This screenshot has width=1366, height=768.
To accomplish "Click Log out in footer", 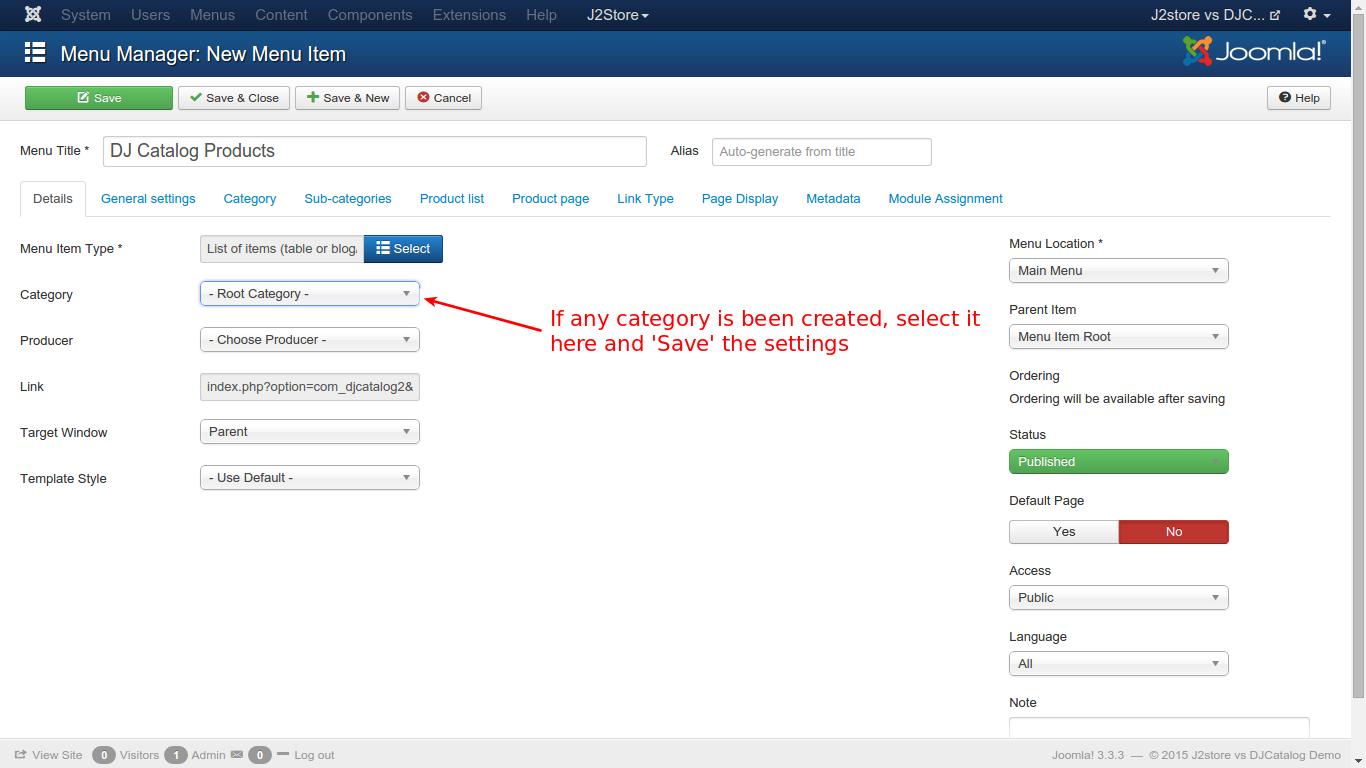I will point(314,755).
